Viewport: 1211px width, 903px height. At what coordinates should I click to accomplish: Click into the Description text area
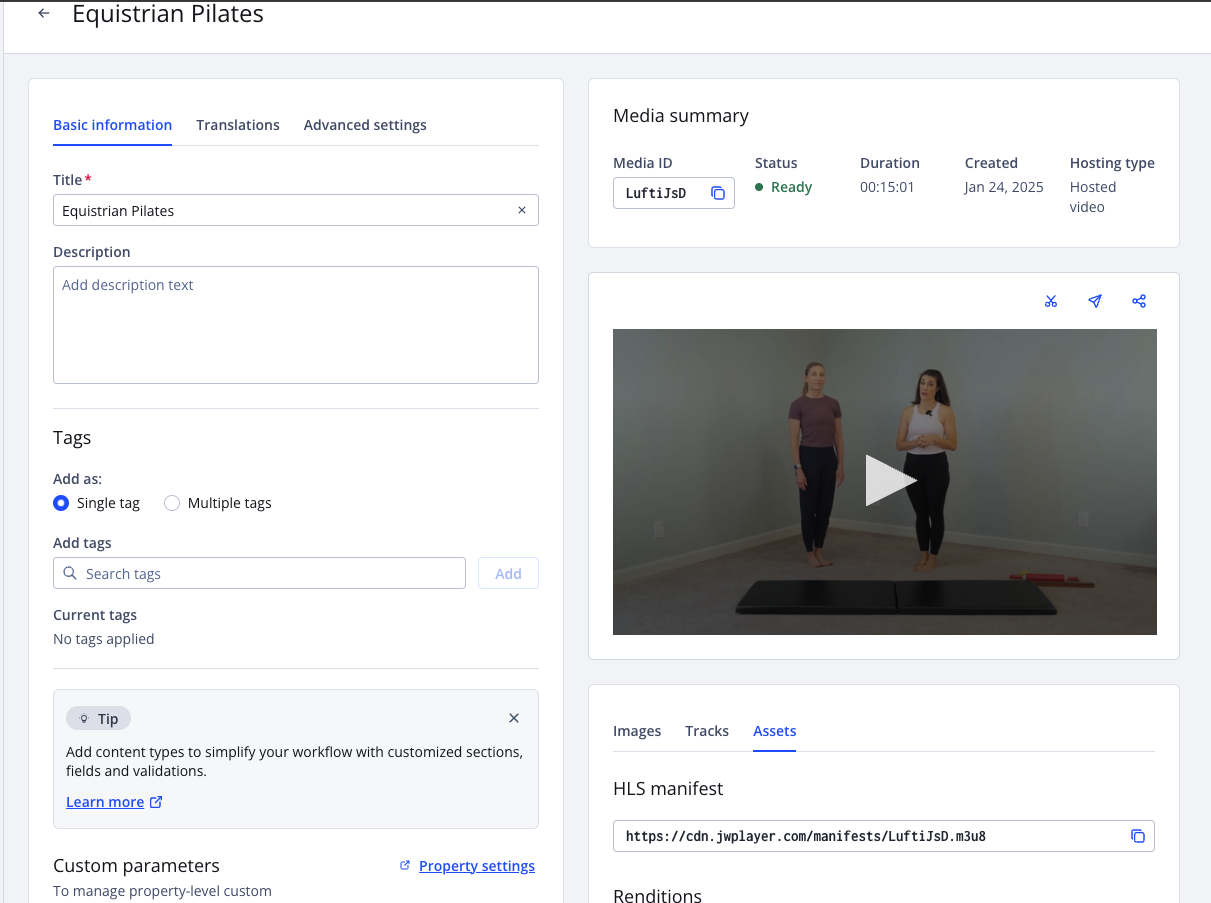point(296,325)
